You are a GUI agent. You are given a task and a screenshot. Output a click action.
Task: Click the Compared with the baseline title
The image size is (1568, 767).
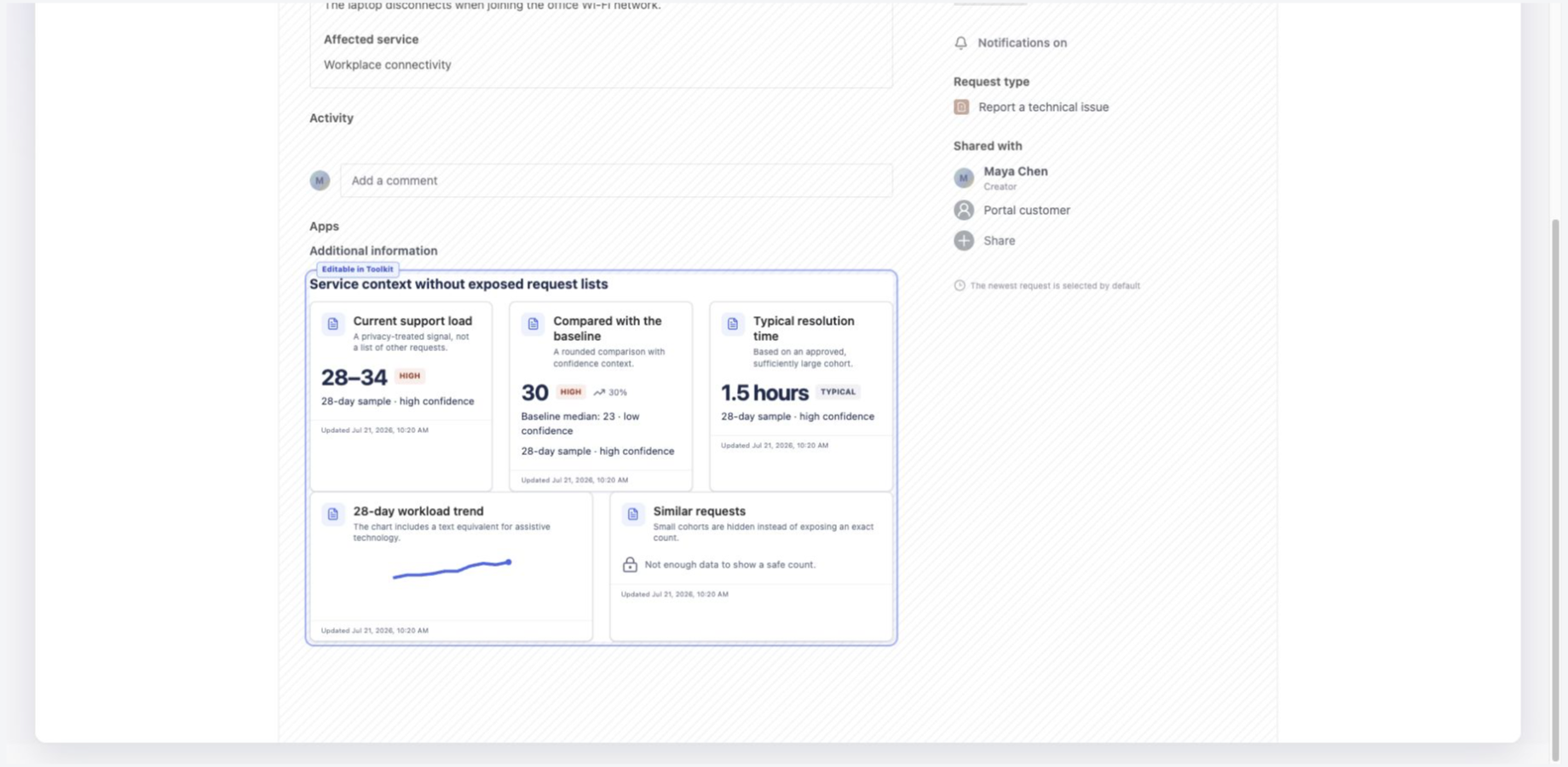click(608, 329)
